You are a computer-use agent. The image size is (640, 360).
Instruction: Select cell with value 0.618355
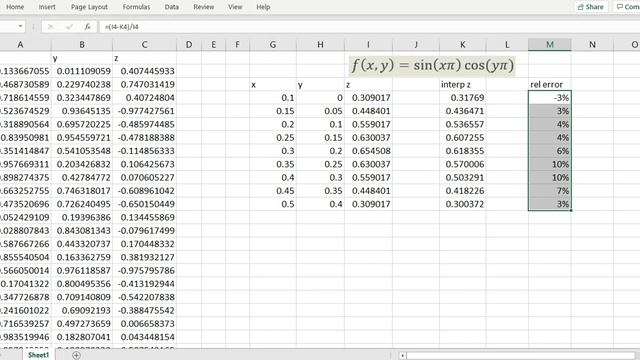click(x=462, y=151)
